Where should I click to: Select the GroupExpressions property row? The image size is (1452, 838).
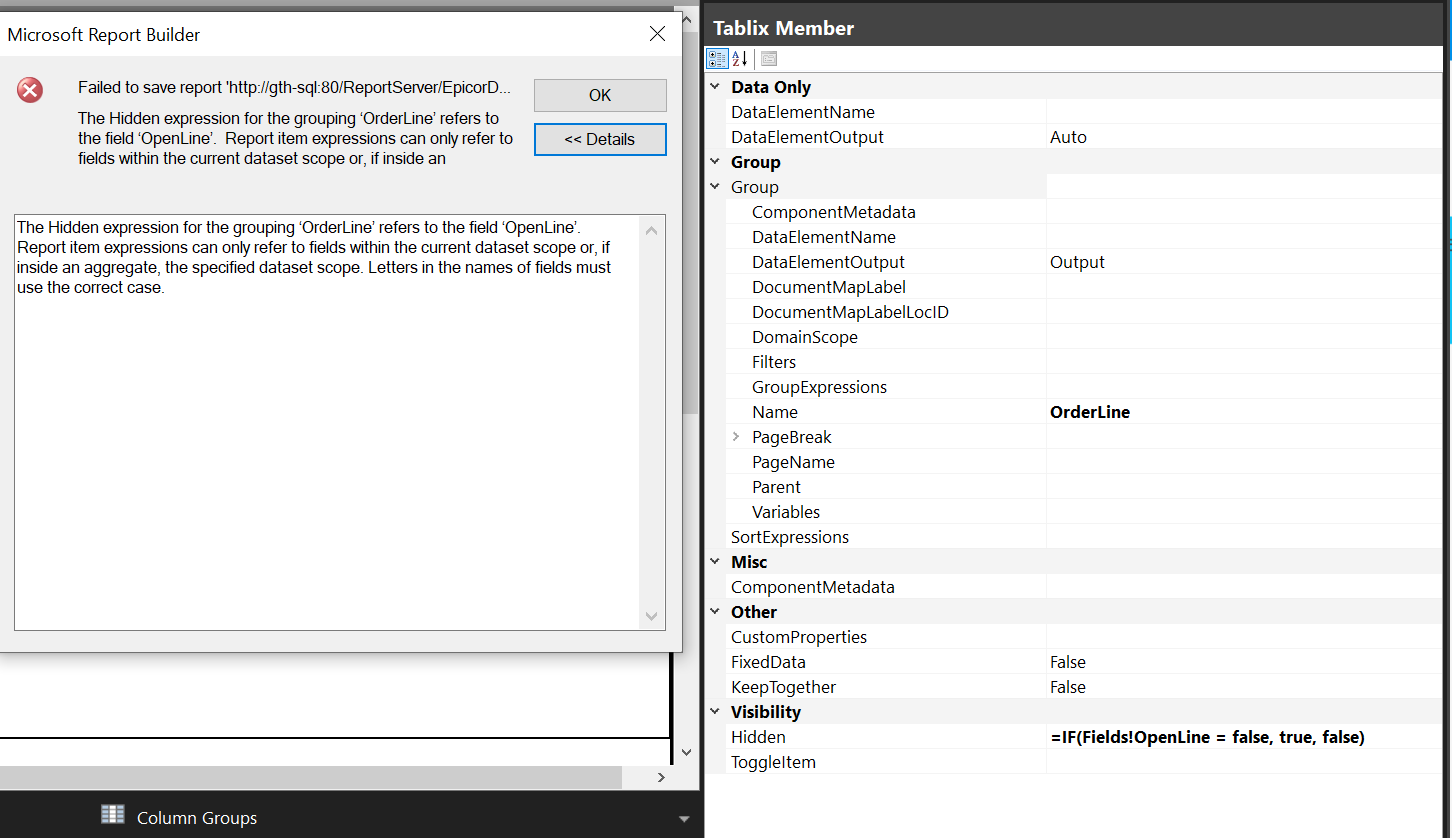pos(1085,387)
